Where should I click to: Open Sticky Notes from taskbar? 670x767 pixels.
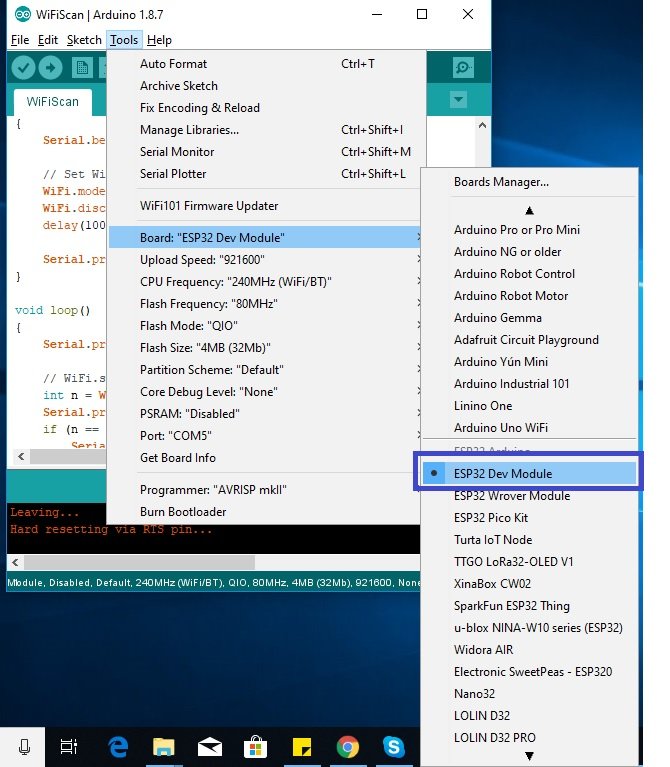pos(302,747)
